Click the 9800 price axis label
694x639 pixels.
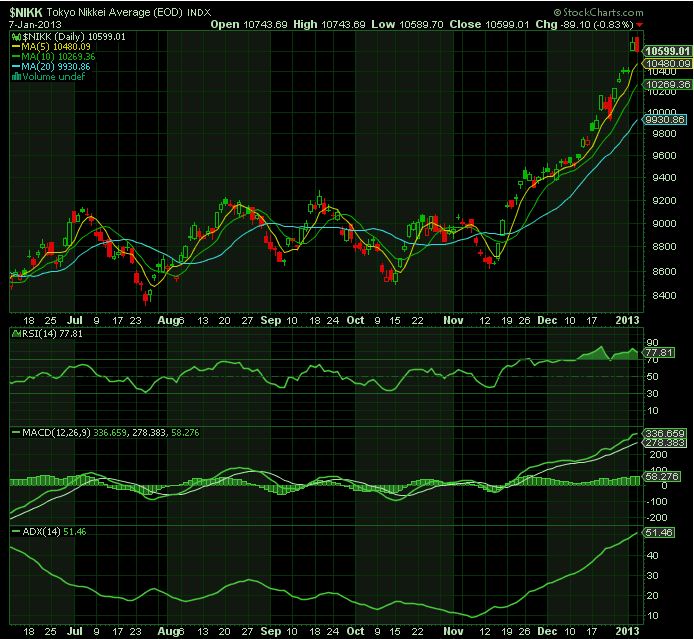point(664,134)
